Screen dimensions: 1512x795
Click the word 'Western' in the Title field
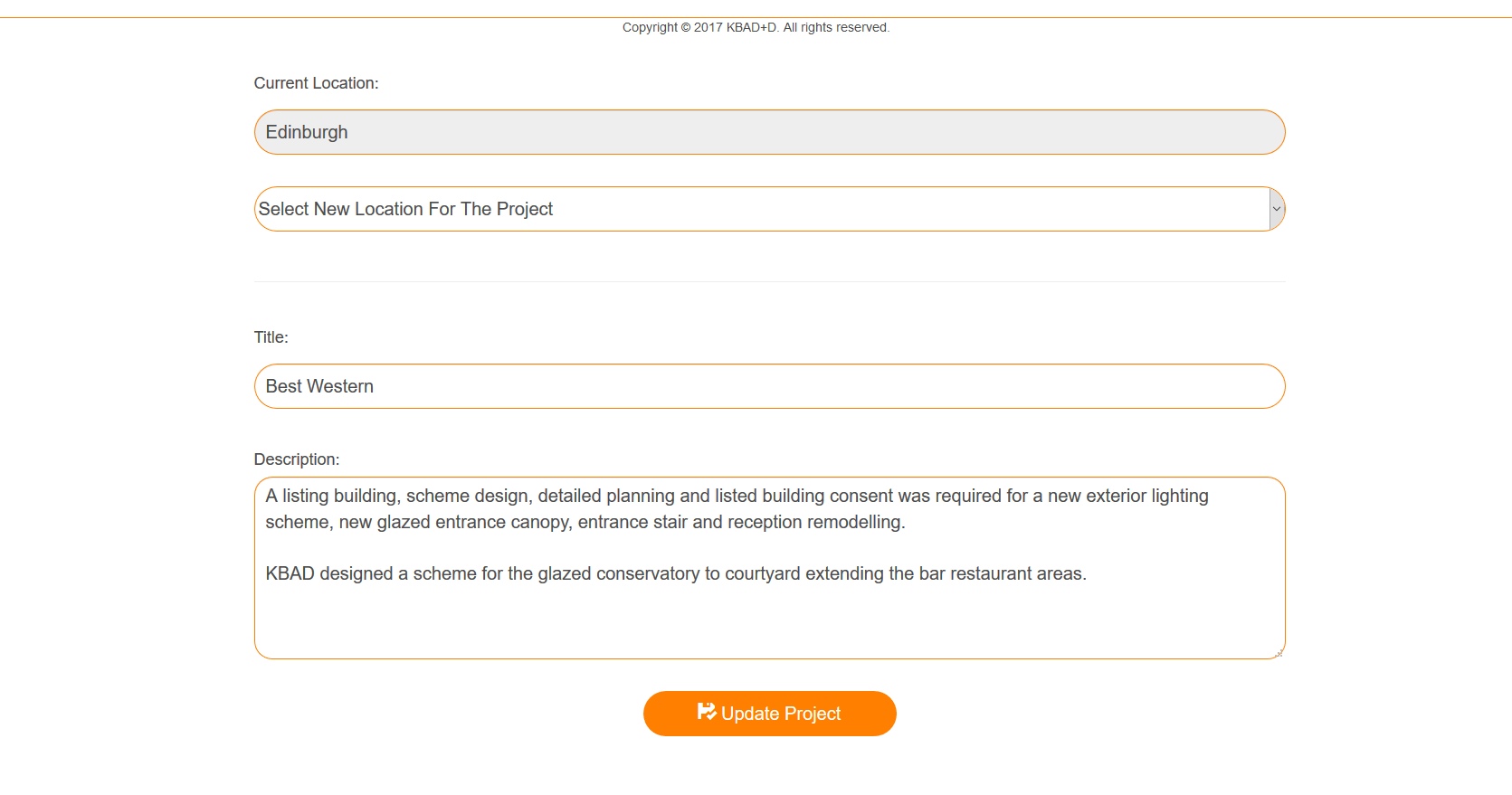pos(340,386)
